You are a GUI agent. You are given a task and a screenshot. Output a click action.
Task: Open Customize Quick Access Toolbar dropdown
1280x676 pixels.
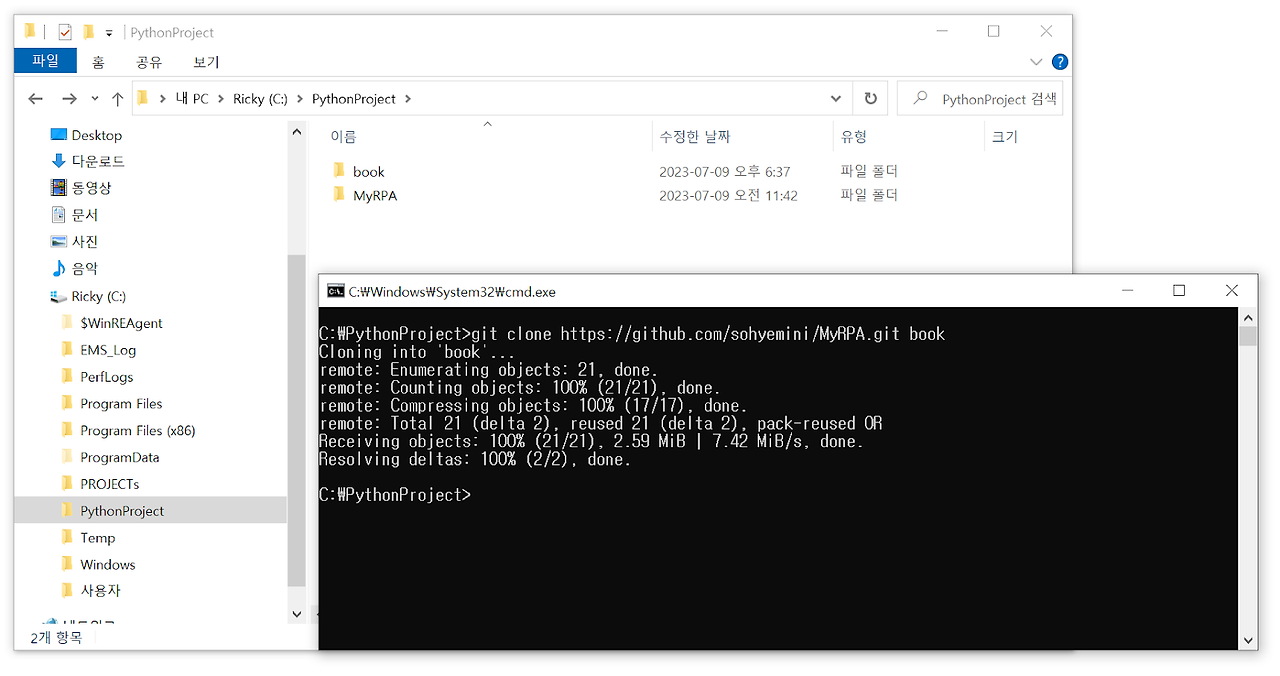[109, 33]
